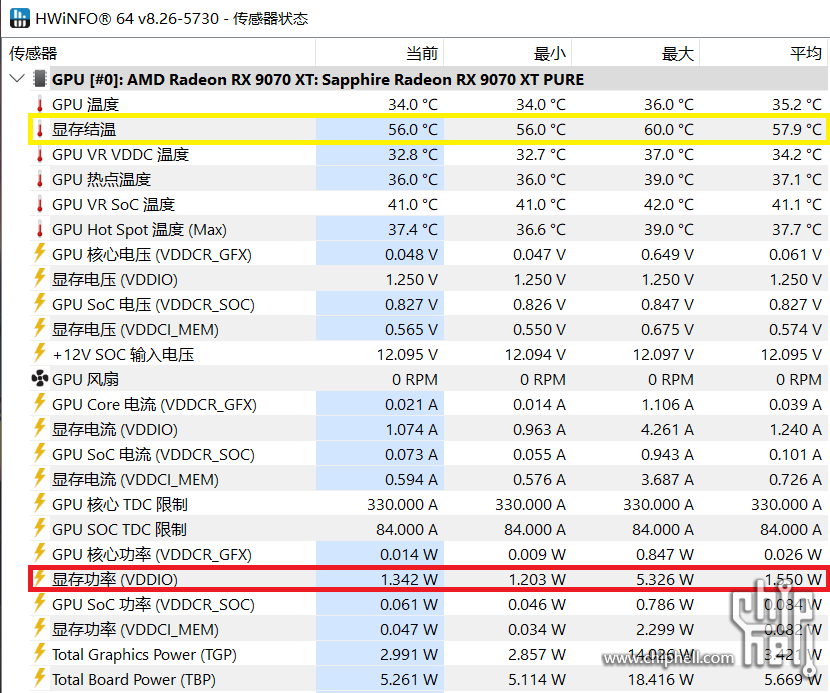Viewport: 830px width, 693px height.
Task: Click the 传感器 column header
Action: click(x=159, y=53)
